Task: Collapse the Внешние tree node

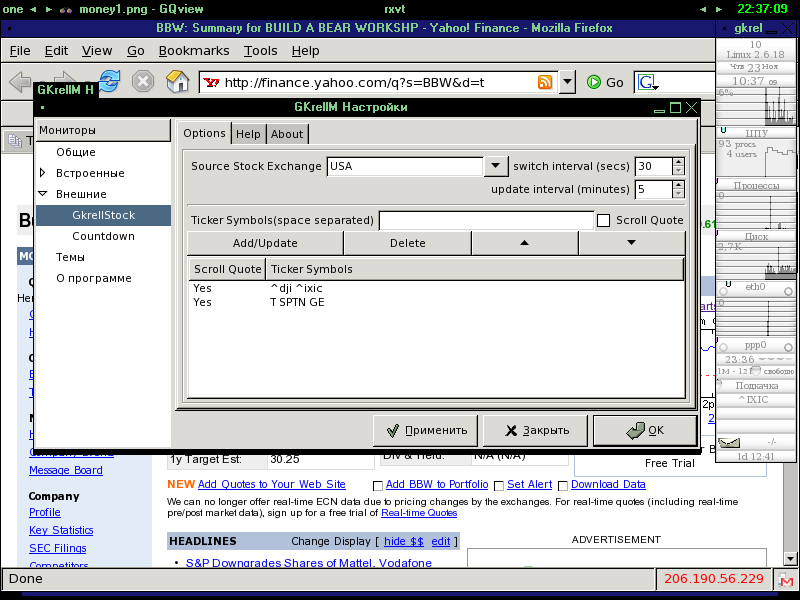Action: click(43, 194)
